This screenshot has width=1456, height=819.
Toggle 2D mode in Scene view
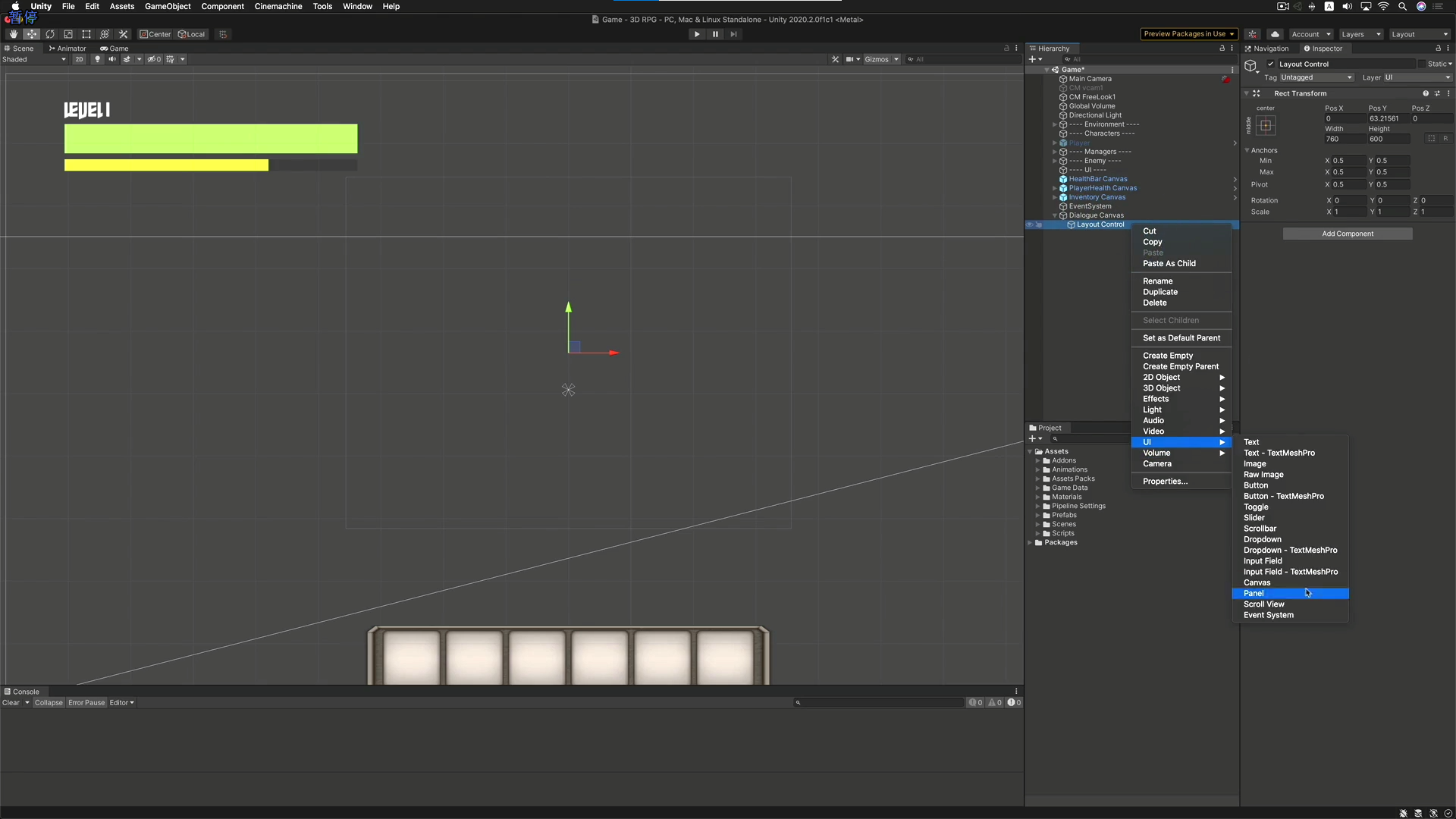click(x=80, y=59)
